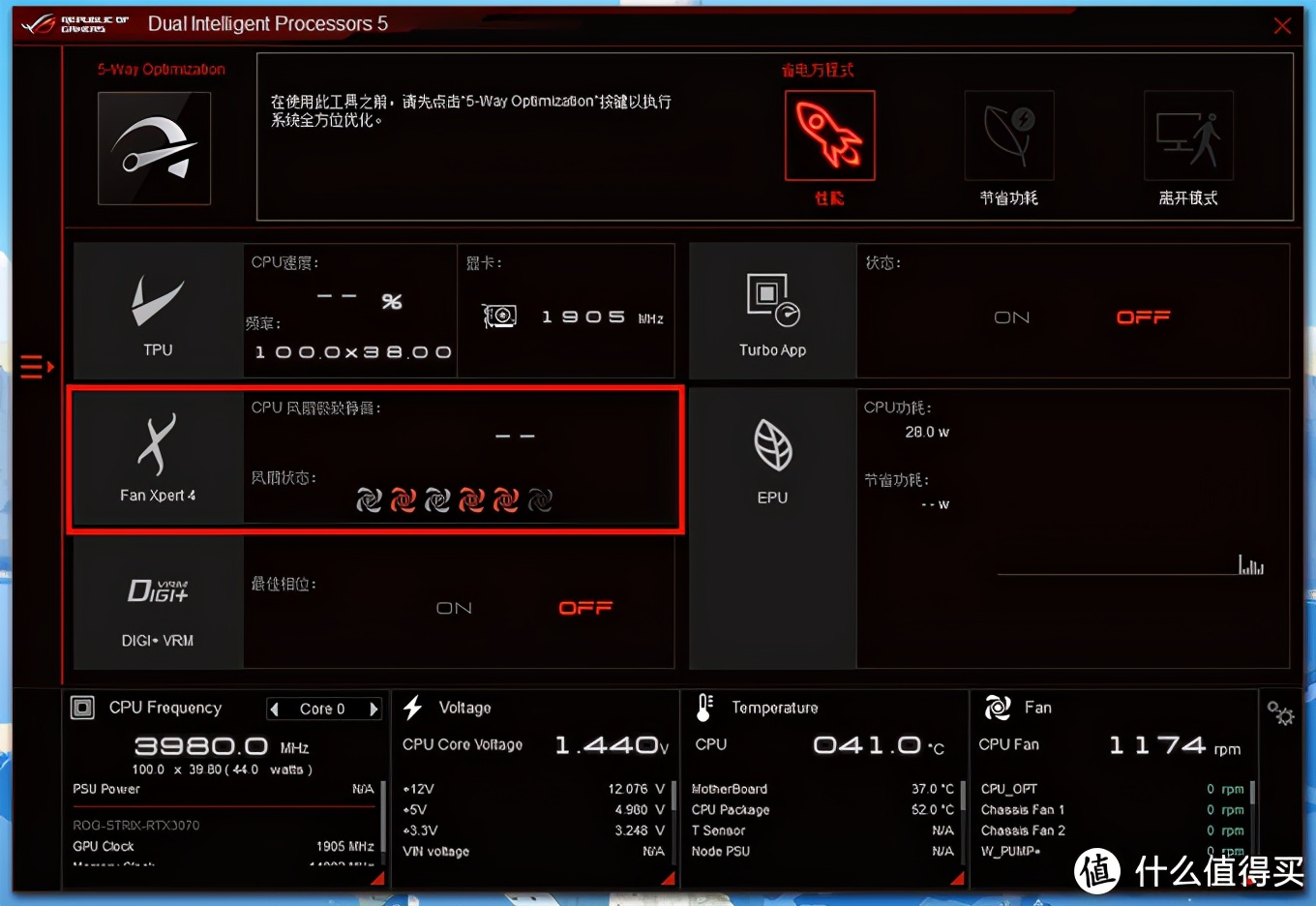Viewport: 1316px width, 906px height.
Task: Expand CPU Frequency panel via red corner triangle
Action: (377, 878)
